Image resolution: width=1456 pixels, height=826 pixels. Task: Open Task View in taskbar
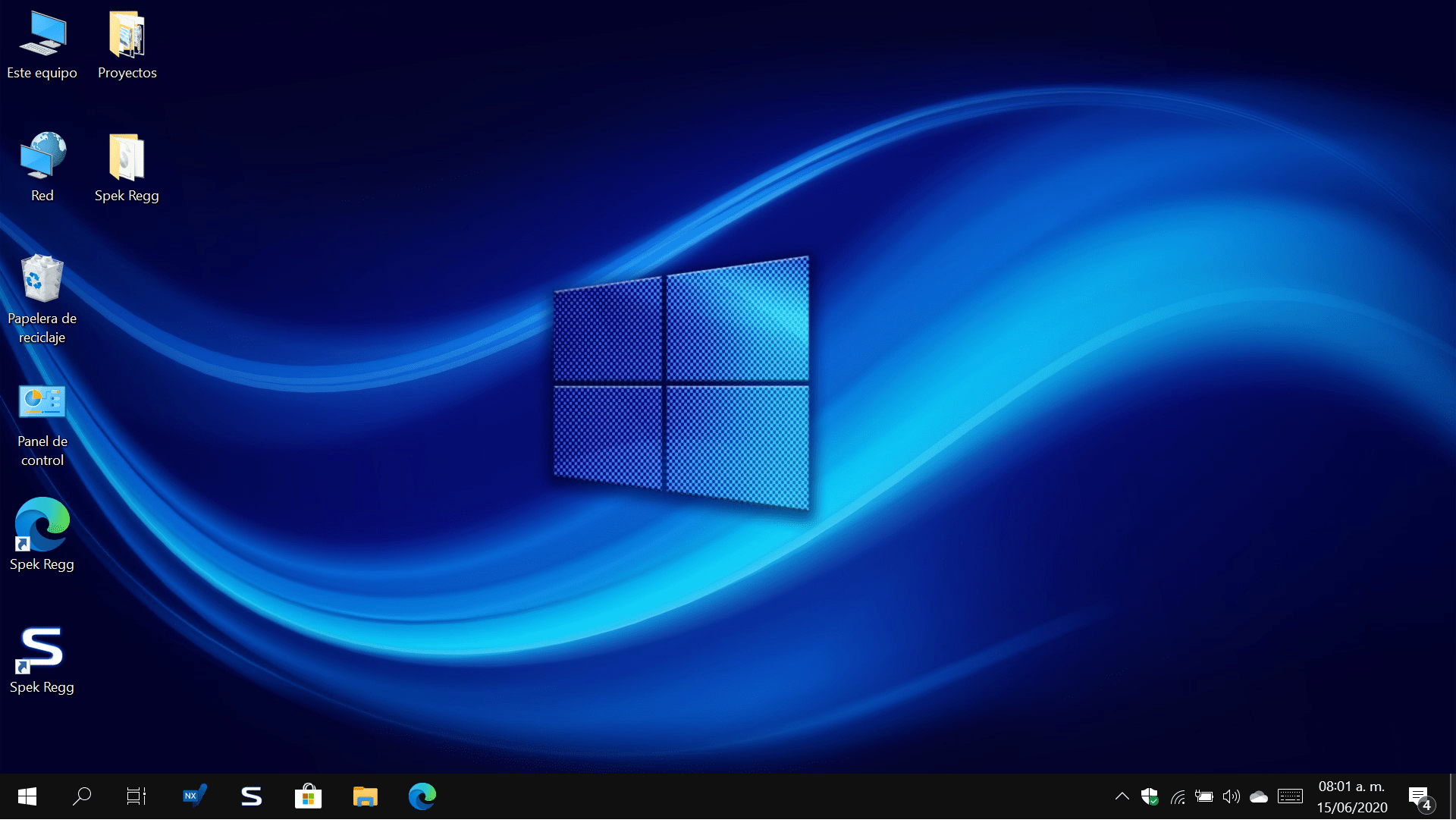pyautogui.click(x=136, y=796)
